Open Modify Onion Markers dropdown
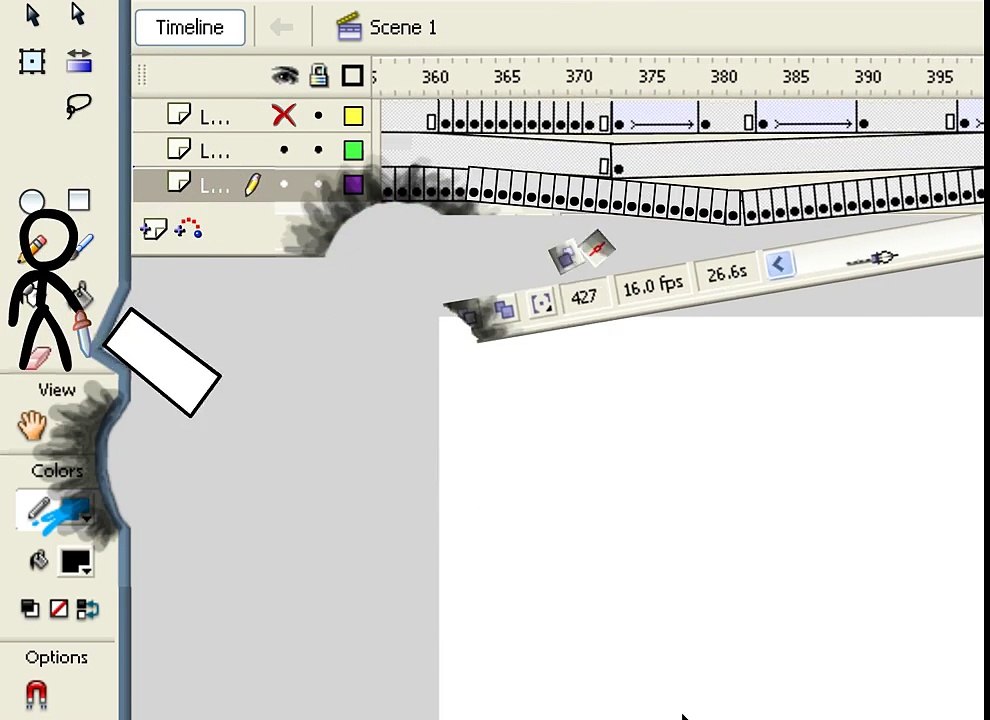This screenshot has width=990, height=720. (541, 304)
